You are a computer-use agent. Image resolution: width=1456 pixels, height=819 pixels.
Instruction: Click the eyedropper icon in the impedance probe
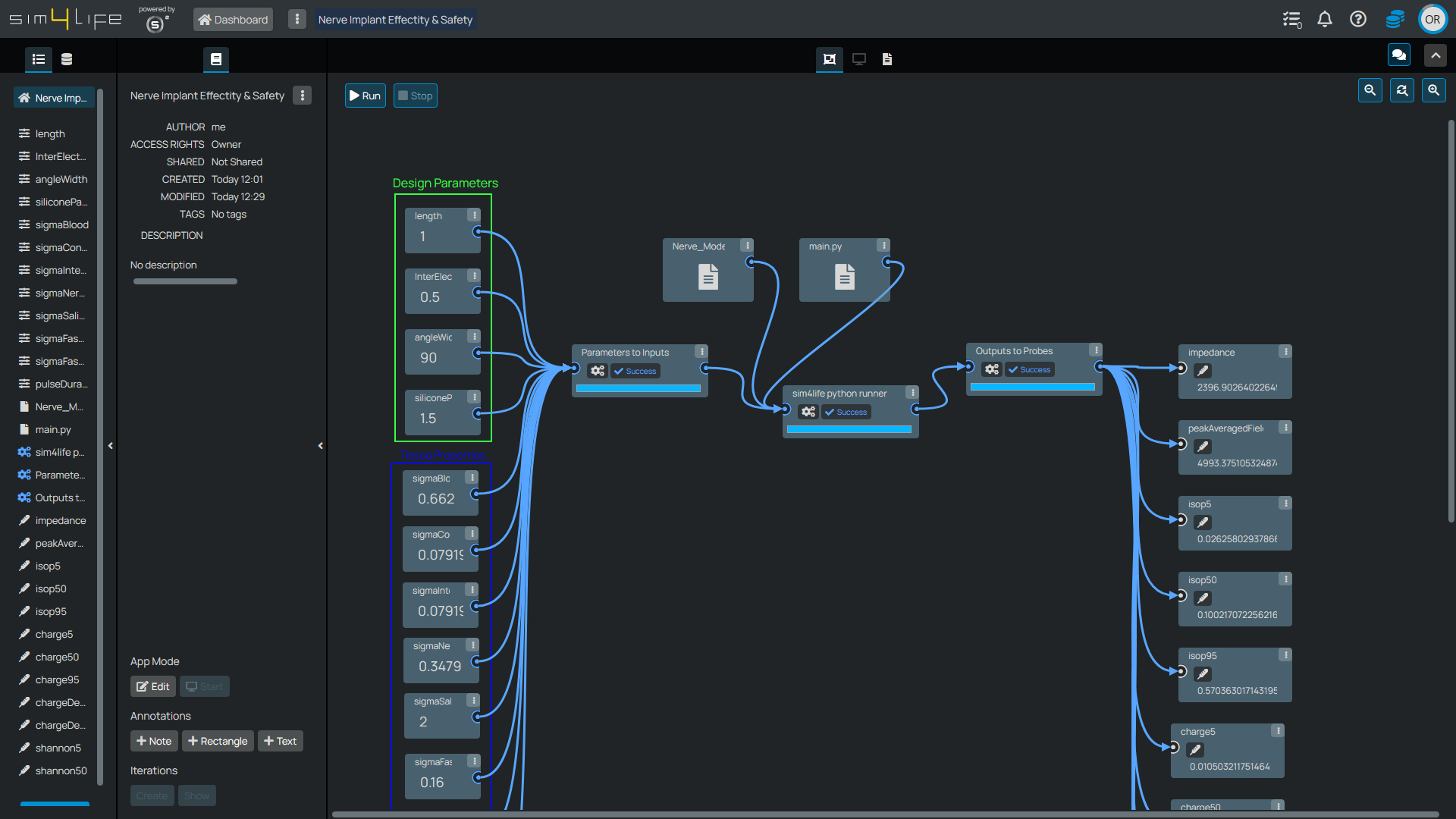(x=1203, y=371)
